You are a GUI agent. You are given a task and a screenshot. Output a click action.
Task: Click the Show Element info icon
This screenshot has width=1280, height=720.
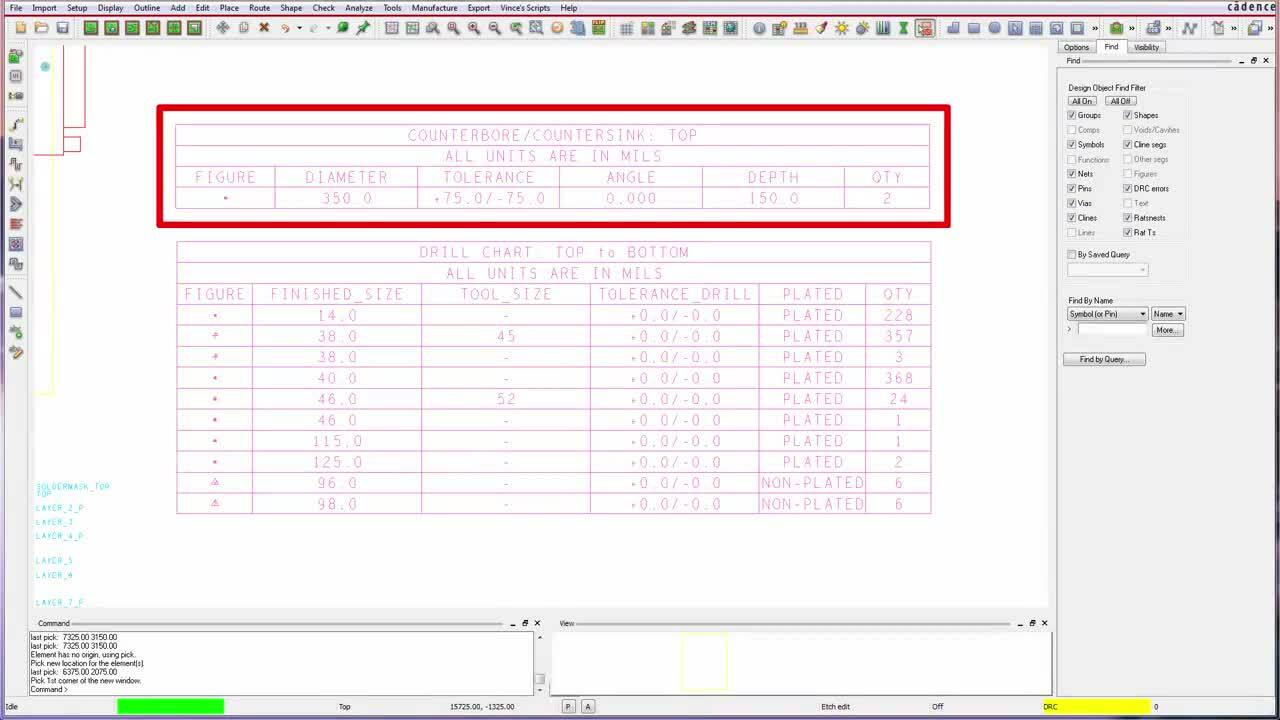759,28
